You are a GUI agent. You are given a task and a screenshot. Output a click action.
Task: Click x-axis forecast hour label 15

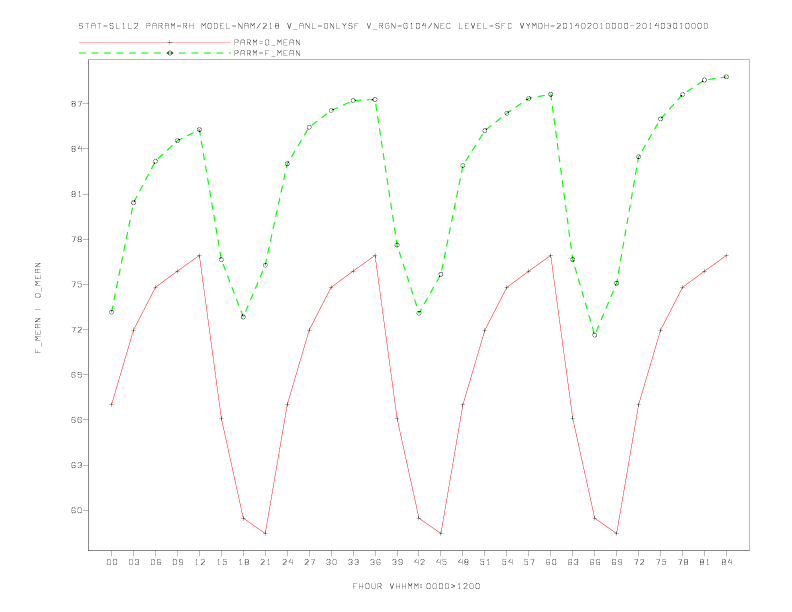click(221, 562)
